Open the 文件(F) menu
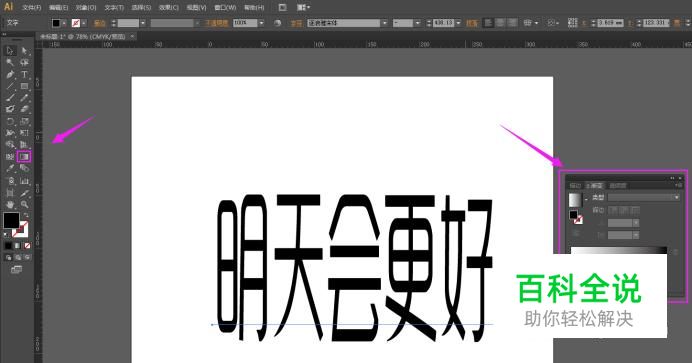The image size is (692, 363). click(31, 7)
